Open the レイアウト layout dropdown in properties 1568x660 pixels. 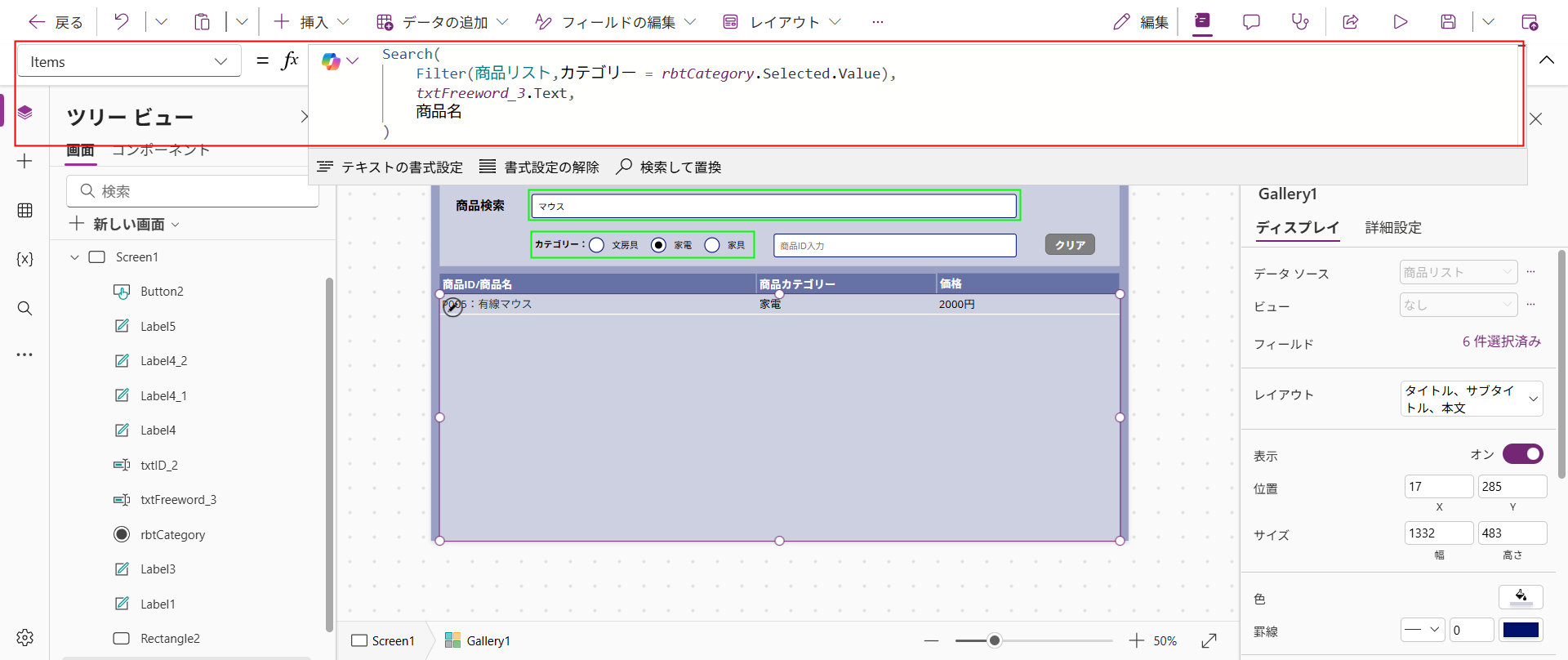(1472, 399)
